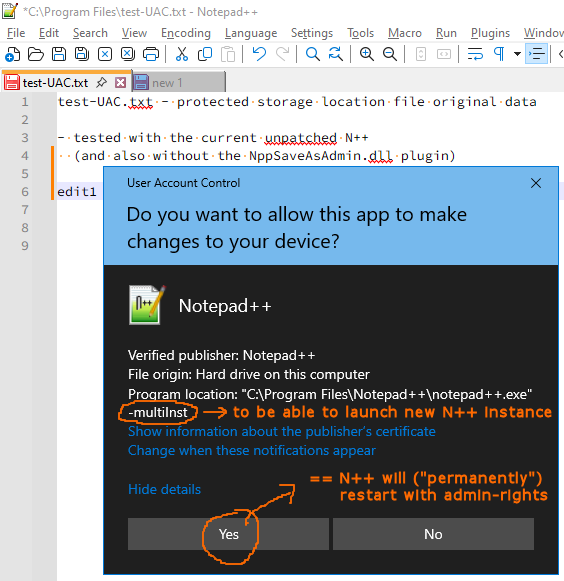The width and height of the screenshot is (564, 581).
Task: Open the Search menu
Action: point(90,33)
